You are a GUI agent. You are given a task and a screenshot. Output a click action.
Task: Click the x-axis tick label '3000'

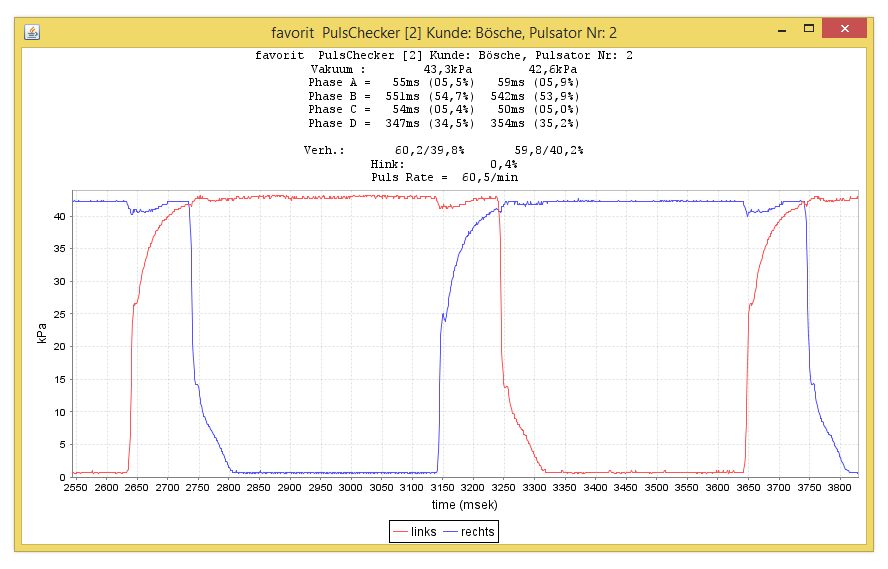[350, 488]
